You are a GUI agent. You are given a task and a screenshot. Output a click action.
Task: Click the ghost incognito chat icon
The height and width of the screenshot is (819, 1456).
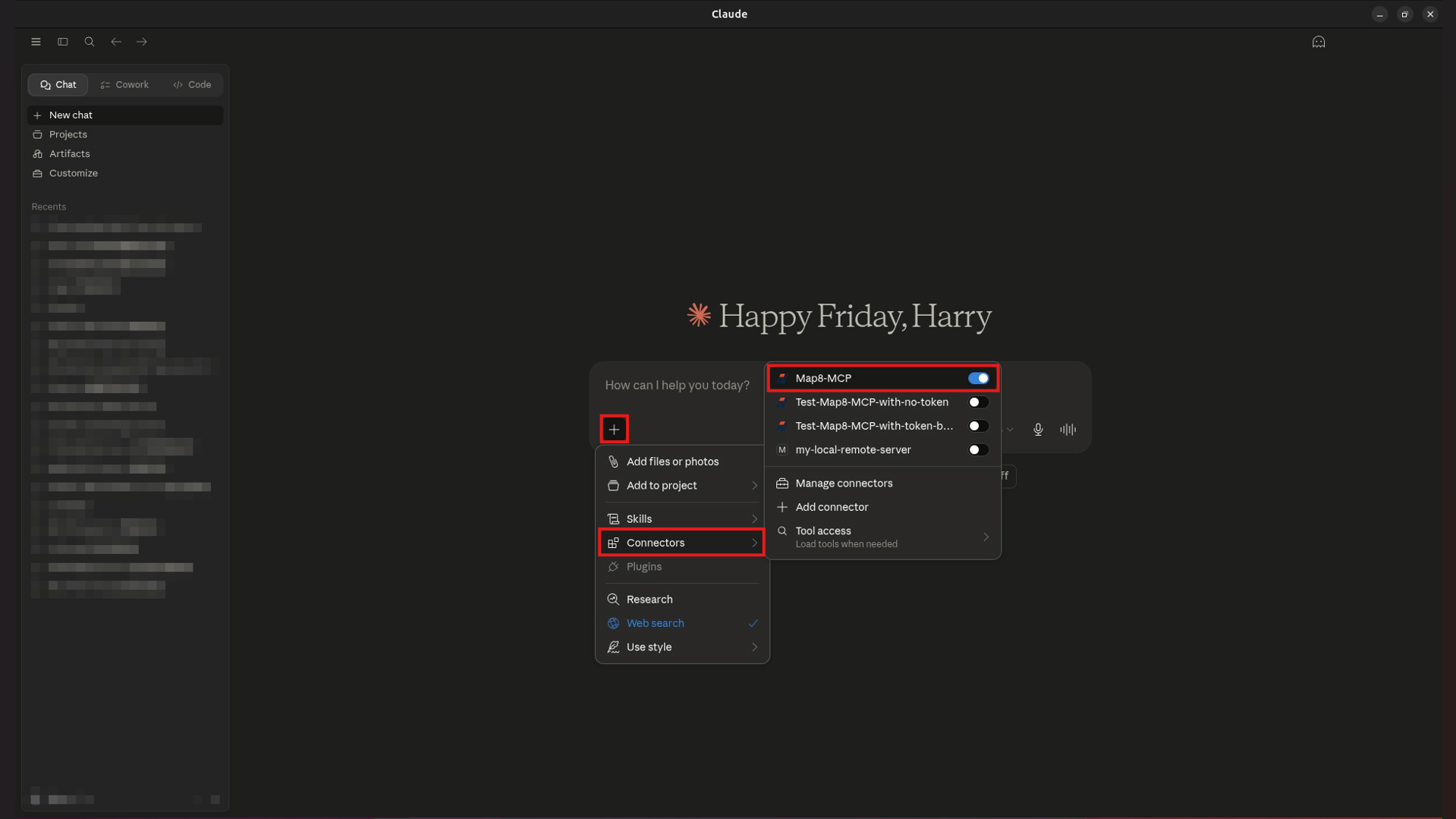(x=1319, y=42)
